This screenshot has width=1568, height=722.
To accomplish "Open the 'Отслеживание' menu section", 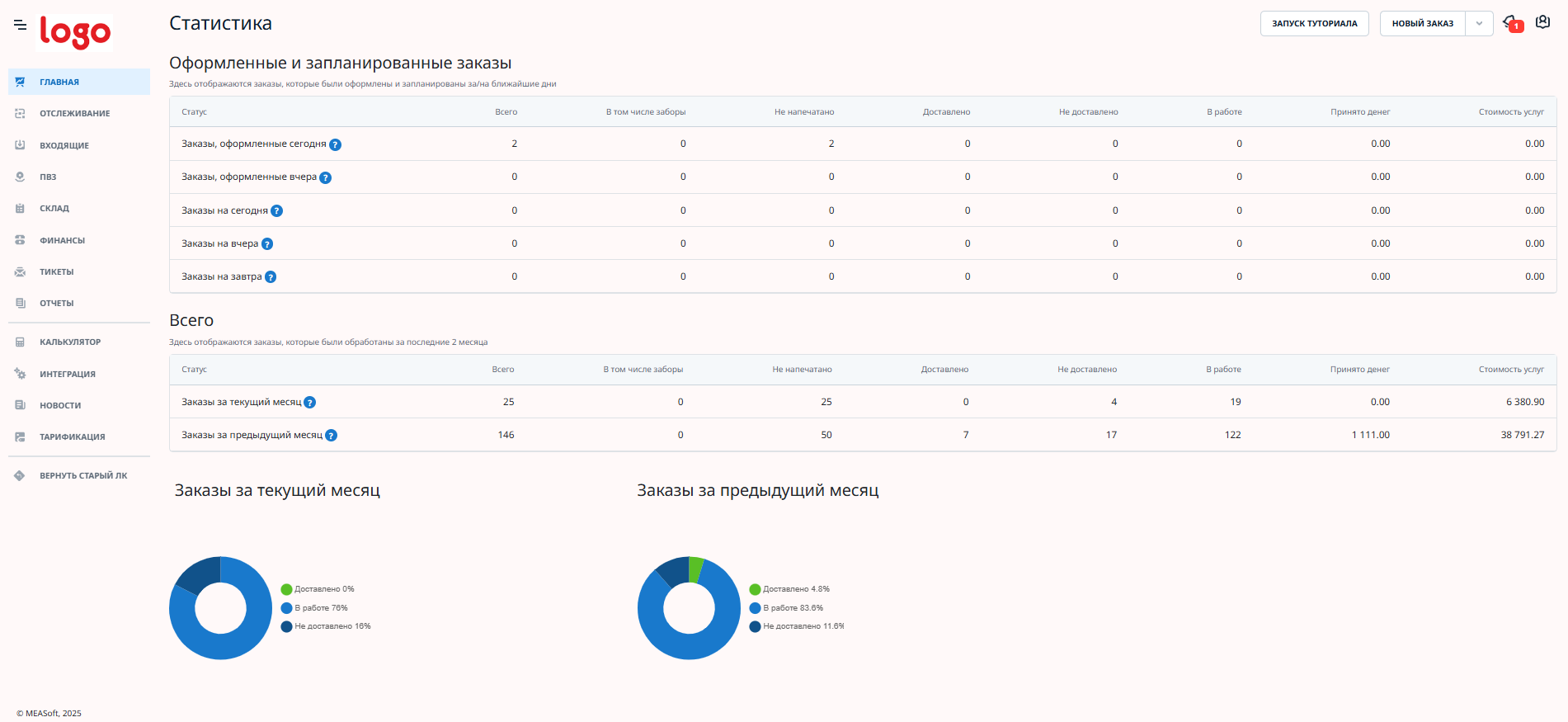I will coord(74,114).
